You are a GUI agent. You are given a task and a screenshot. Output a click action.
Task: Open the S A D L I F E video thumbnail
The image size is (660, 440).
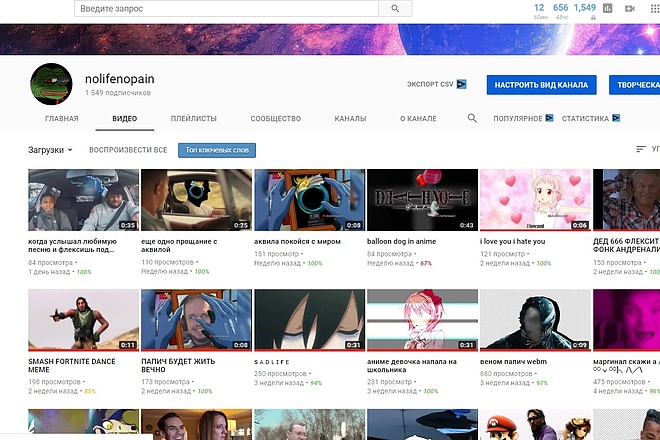309,320
